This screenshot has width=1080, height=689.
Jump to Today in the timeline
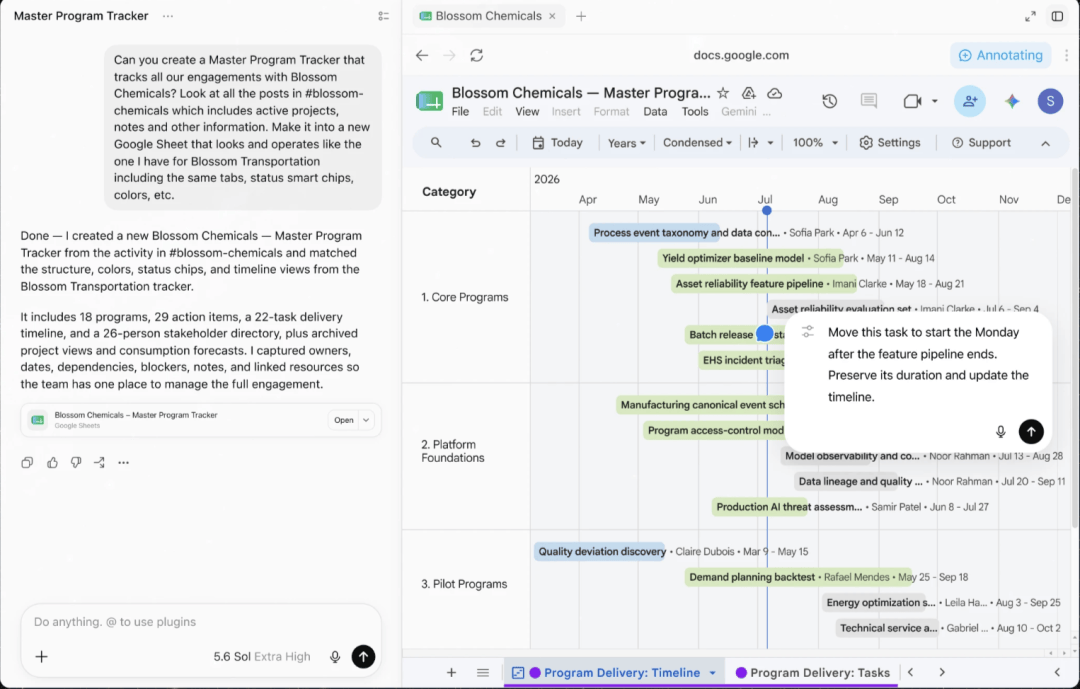tap(557, 143)
